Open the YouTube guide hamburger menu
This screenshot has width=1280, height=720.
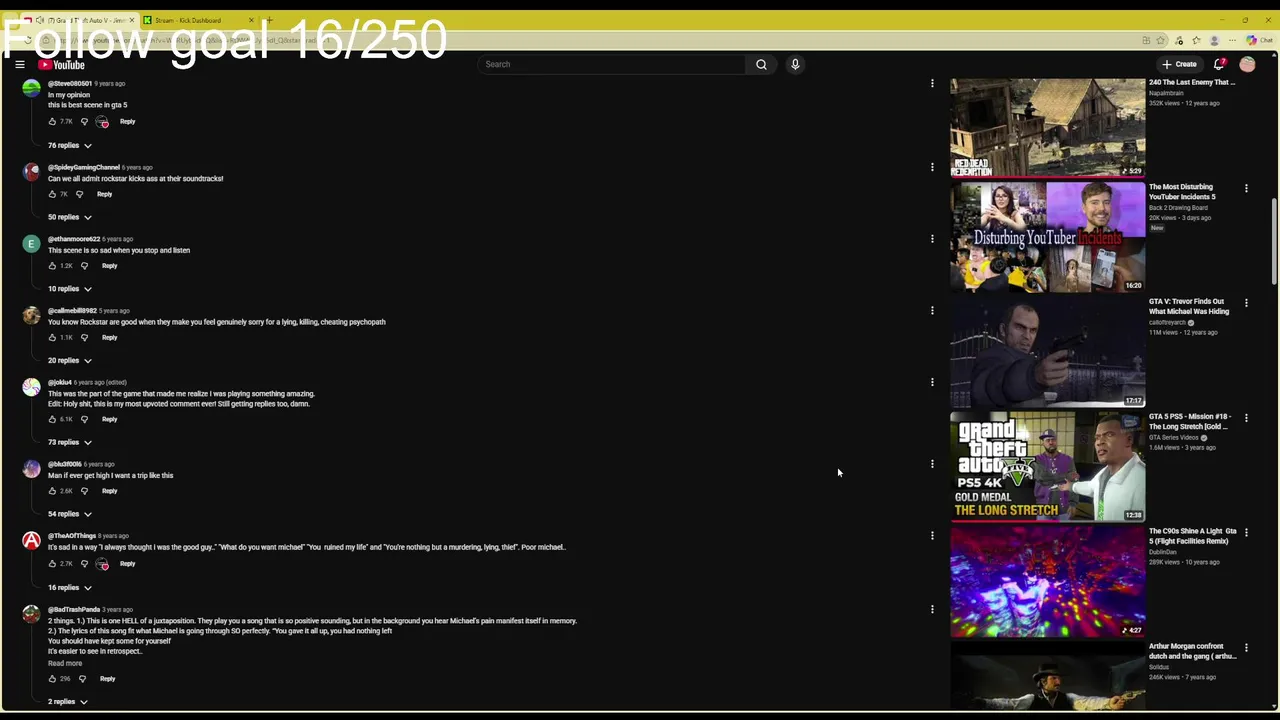pyautogui.click(x=19, y=64)
